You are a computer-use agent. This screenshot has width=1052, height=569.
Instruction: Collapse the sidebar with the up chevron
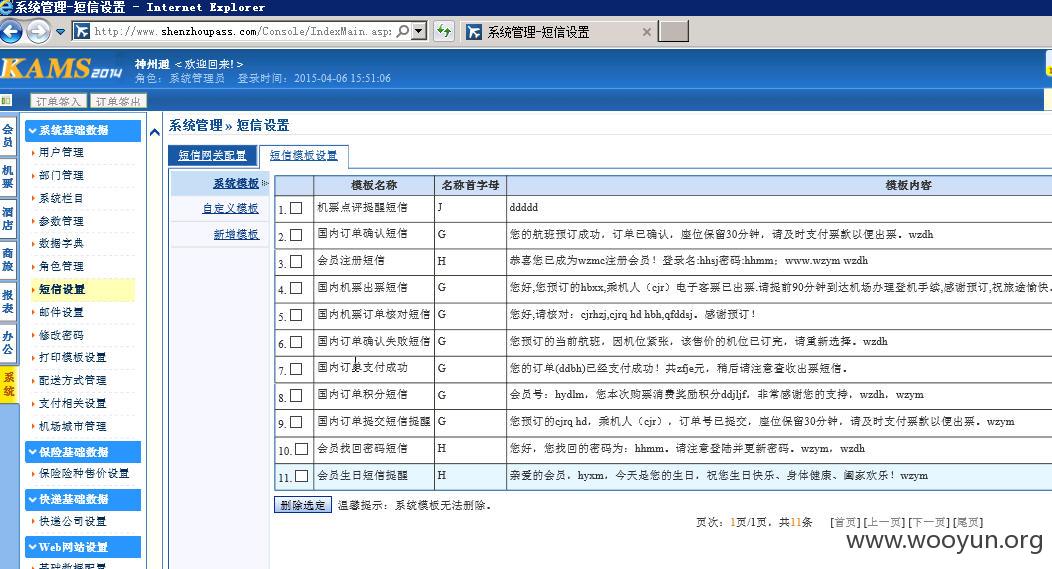pos(155,132)
